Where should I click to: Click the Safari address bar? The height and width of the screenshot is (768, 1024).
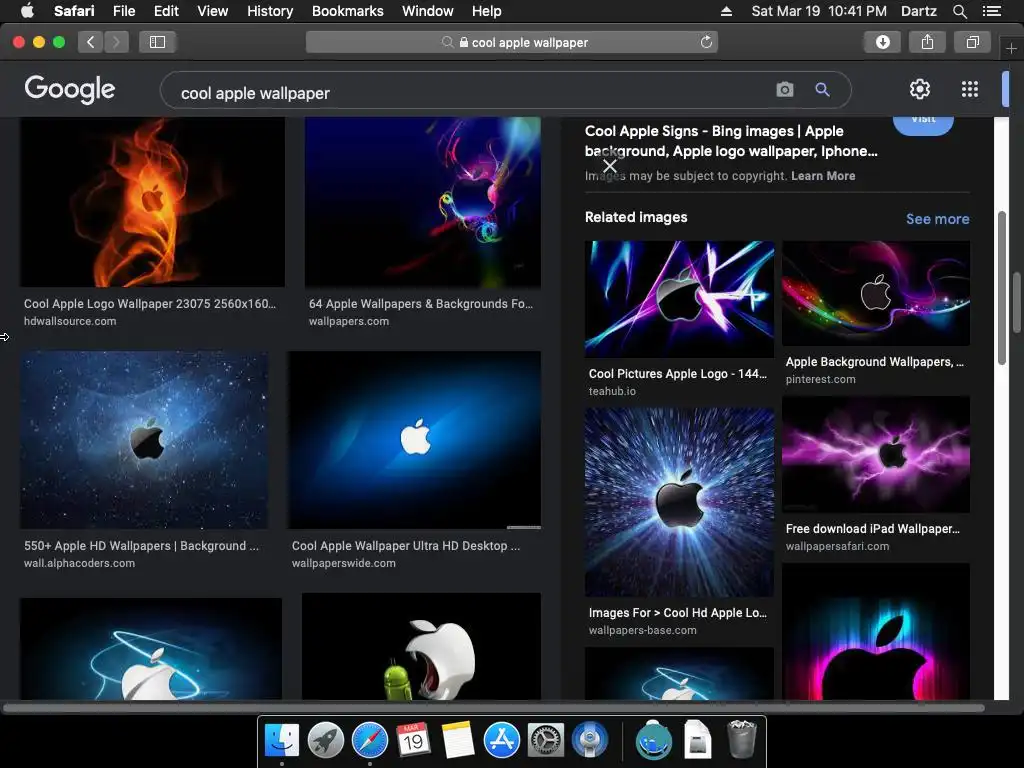click(x=511, y=42)
